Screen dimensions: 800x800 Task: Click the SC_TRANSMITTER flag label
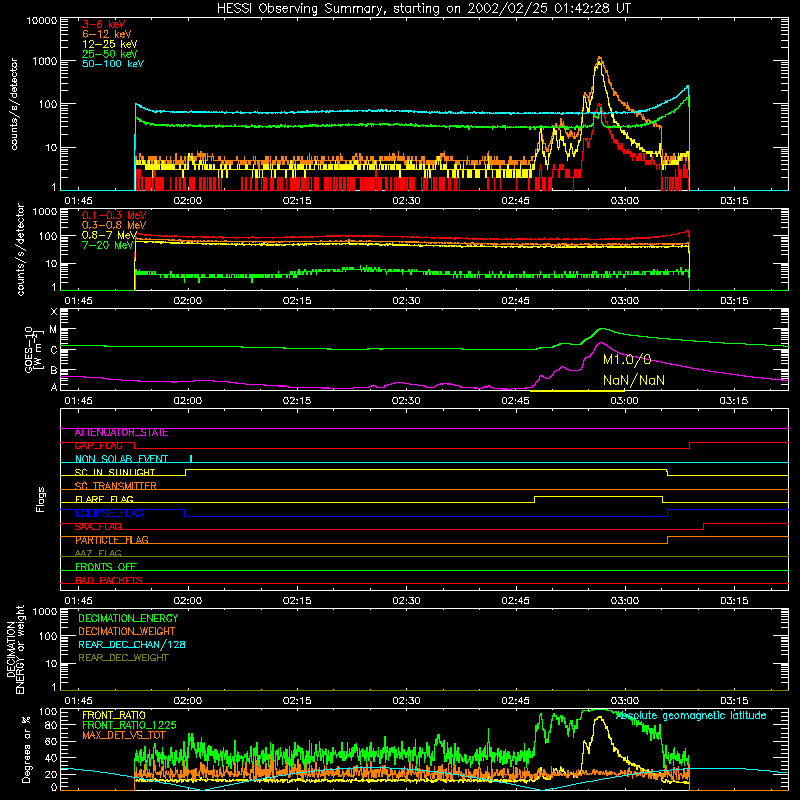115,486
